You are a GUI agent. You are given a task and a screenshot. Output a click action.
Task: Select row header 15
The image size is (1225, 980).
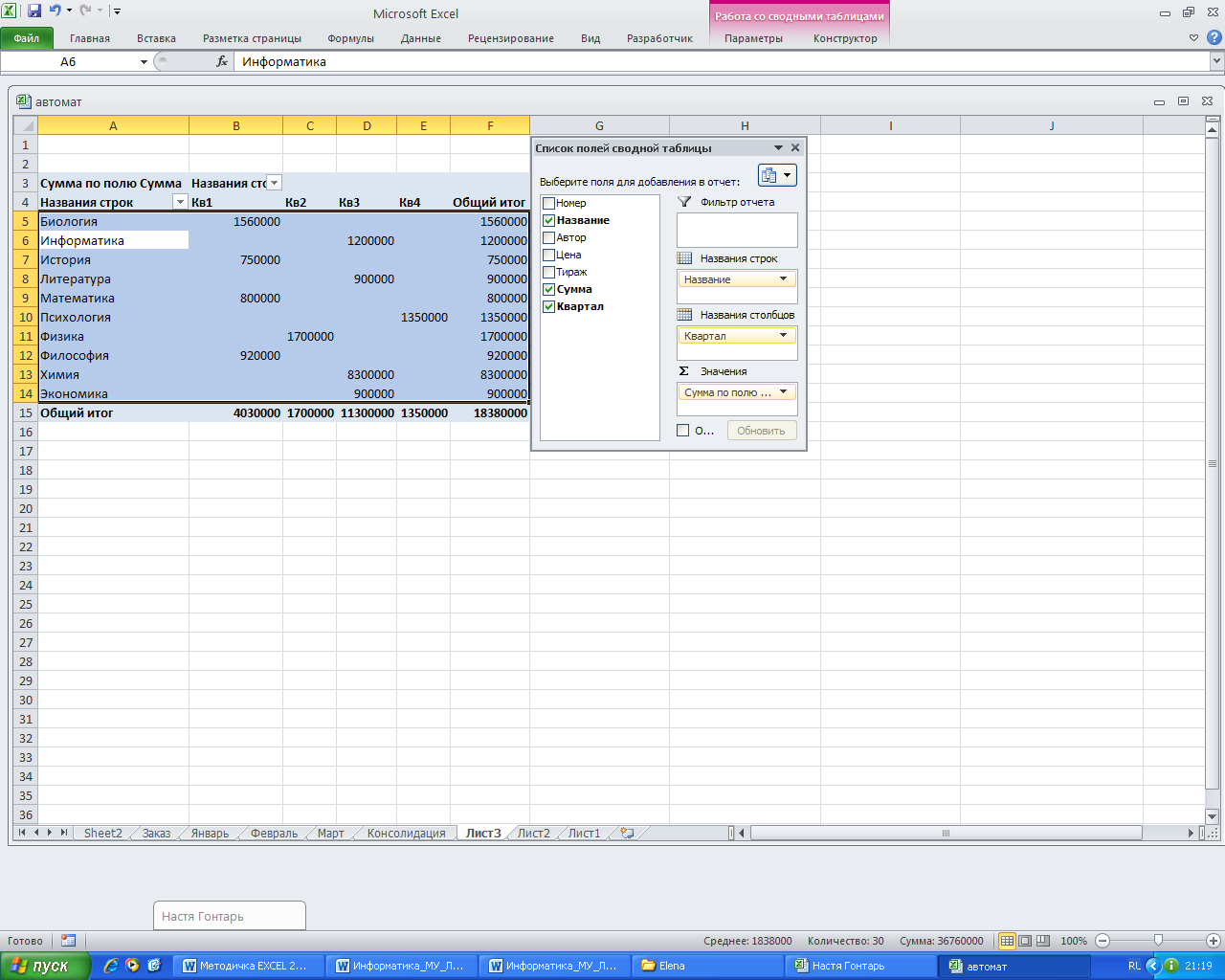(26, 412)
